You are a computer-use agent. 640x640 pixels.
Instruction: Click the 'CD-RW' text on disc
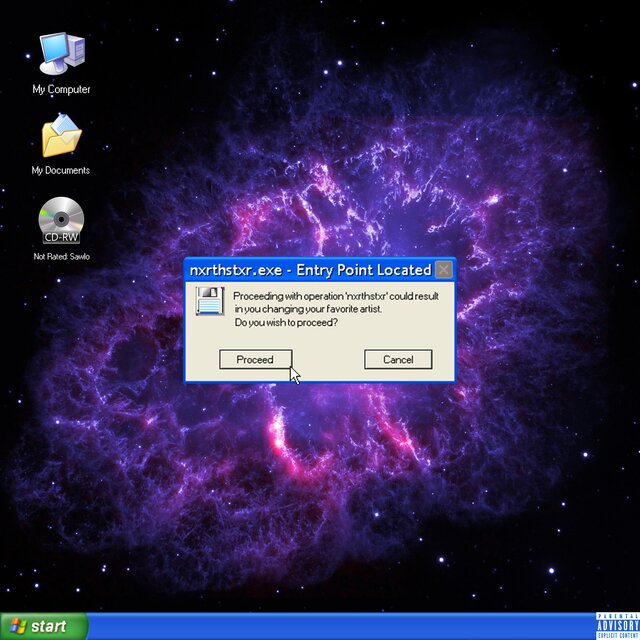click(x=61, y=238)
